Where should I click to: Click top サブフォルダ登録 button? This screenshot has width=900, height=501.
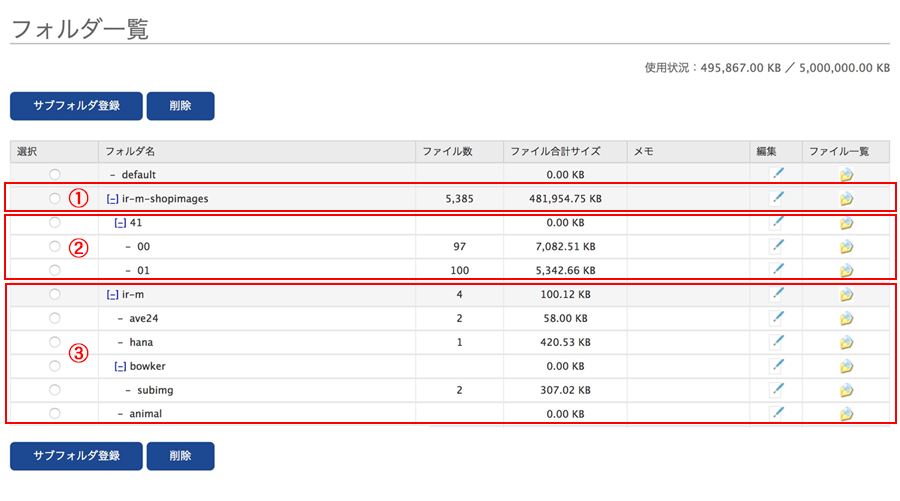click(x=76, y=106)
